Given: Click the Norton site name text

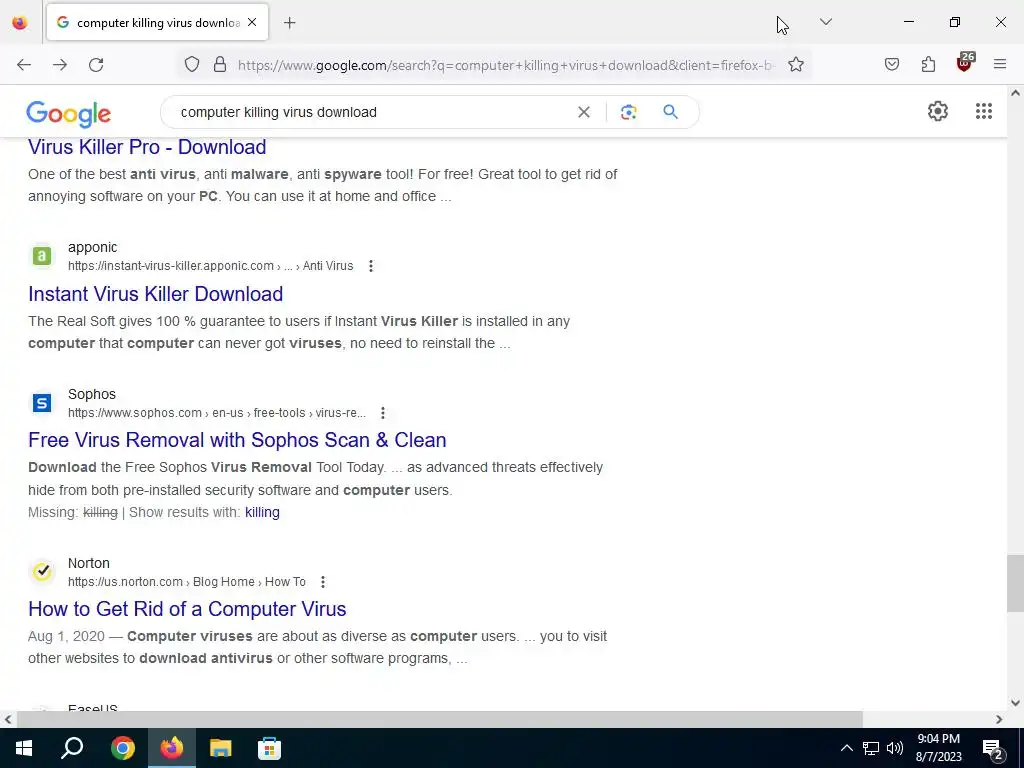Looking at the screenshot, I should point(89,564).
